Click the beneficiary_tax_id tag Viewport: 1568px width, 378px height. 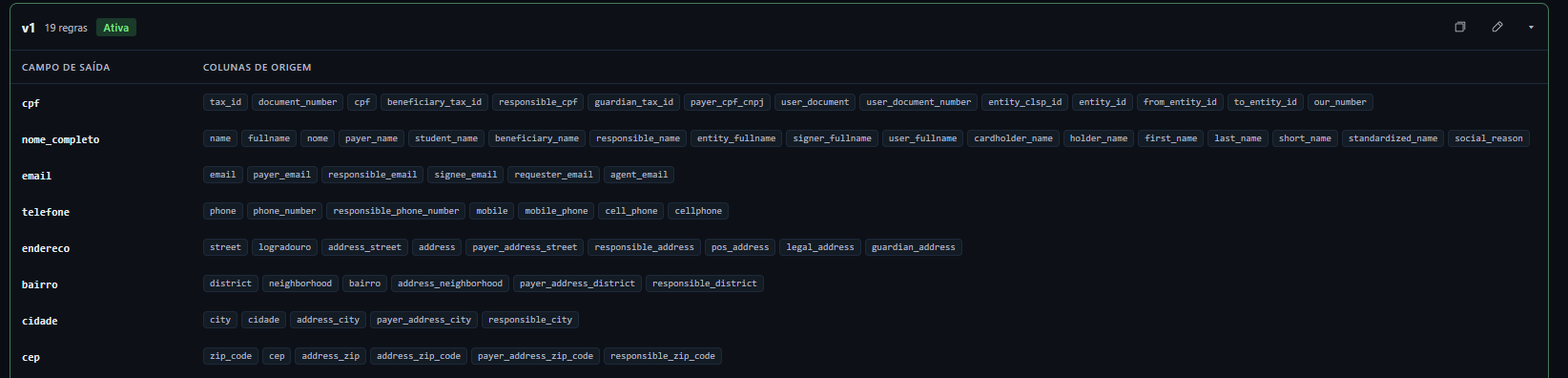pos(434,102)
